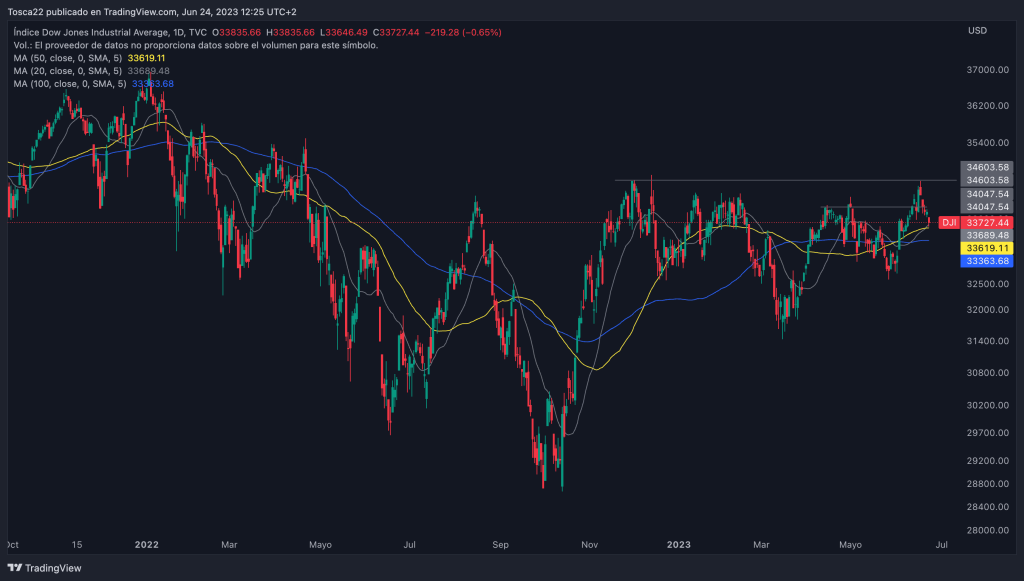The image size is (1024, 581).
Task: Click the Nov label on time axis
Action: (590, 545)
